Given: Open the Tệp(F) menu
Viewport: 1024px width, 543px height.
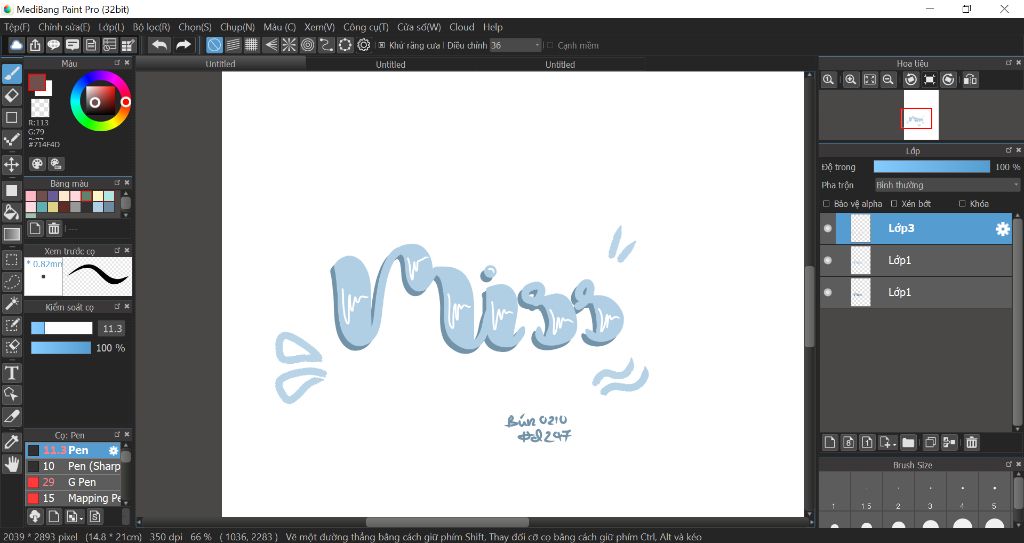Looking at the screenshot, I should click(17, 27).
